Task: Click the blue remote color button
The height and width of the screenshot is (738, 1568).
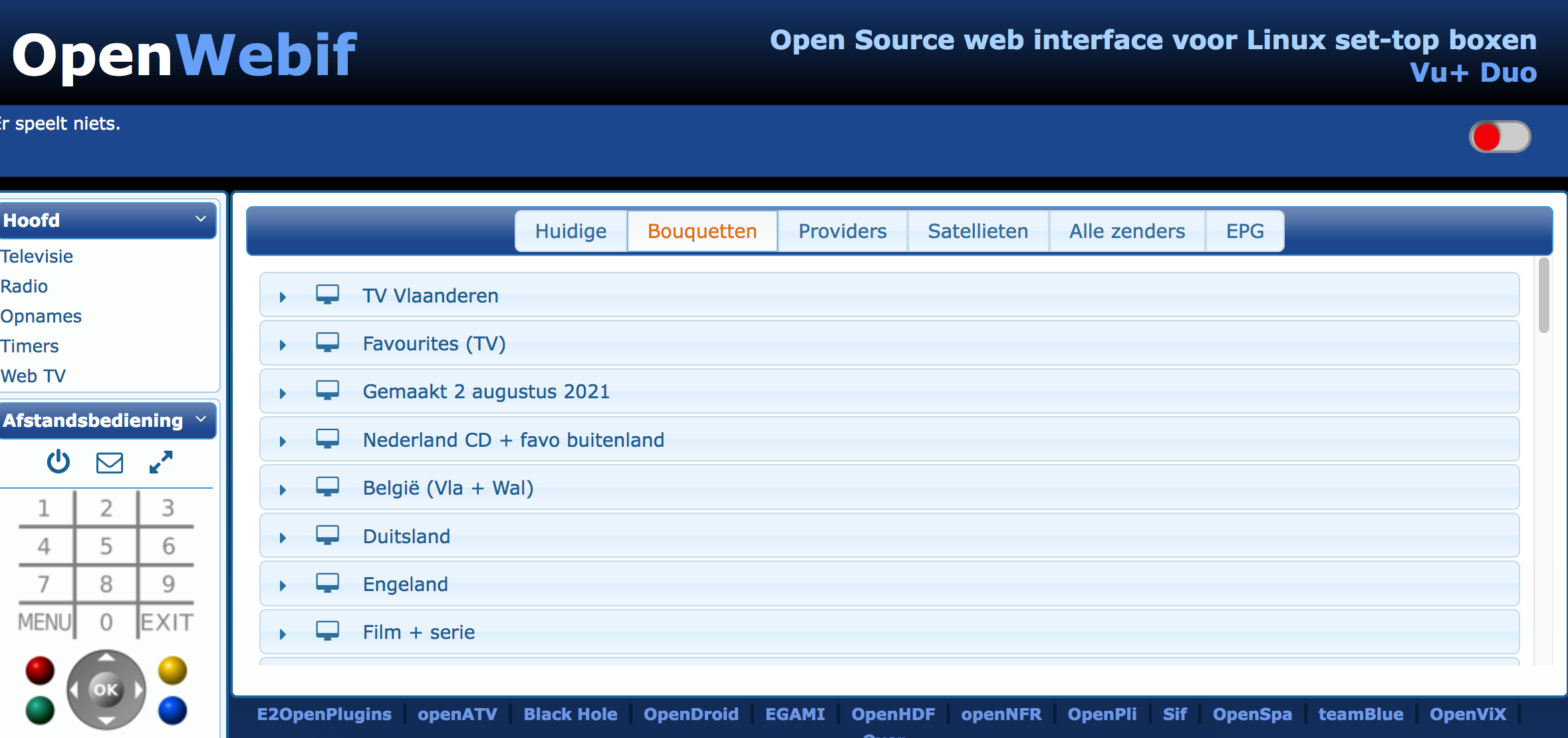Action: [173, 711]
